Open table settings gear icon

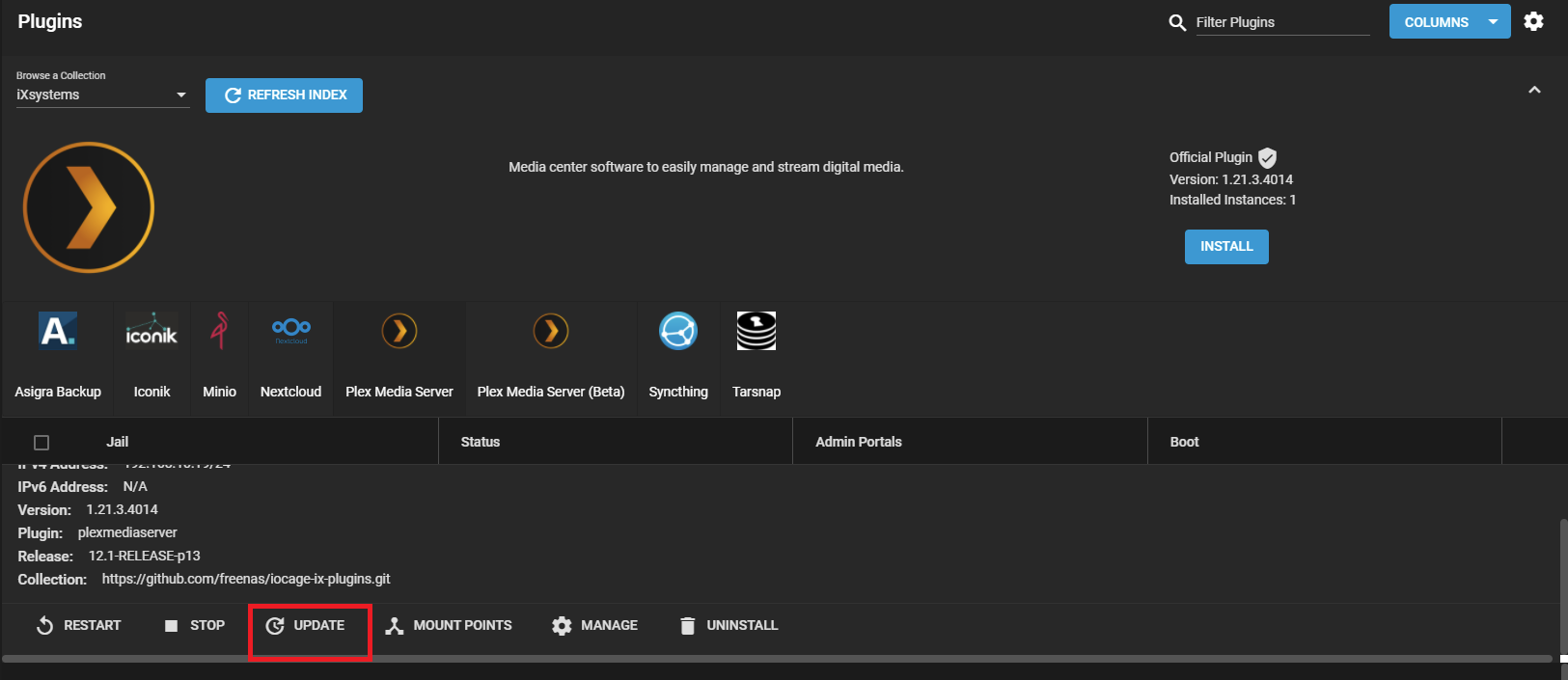(1533, 21)
